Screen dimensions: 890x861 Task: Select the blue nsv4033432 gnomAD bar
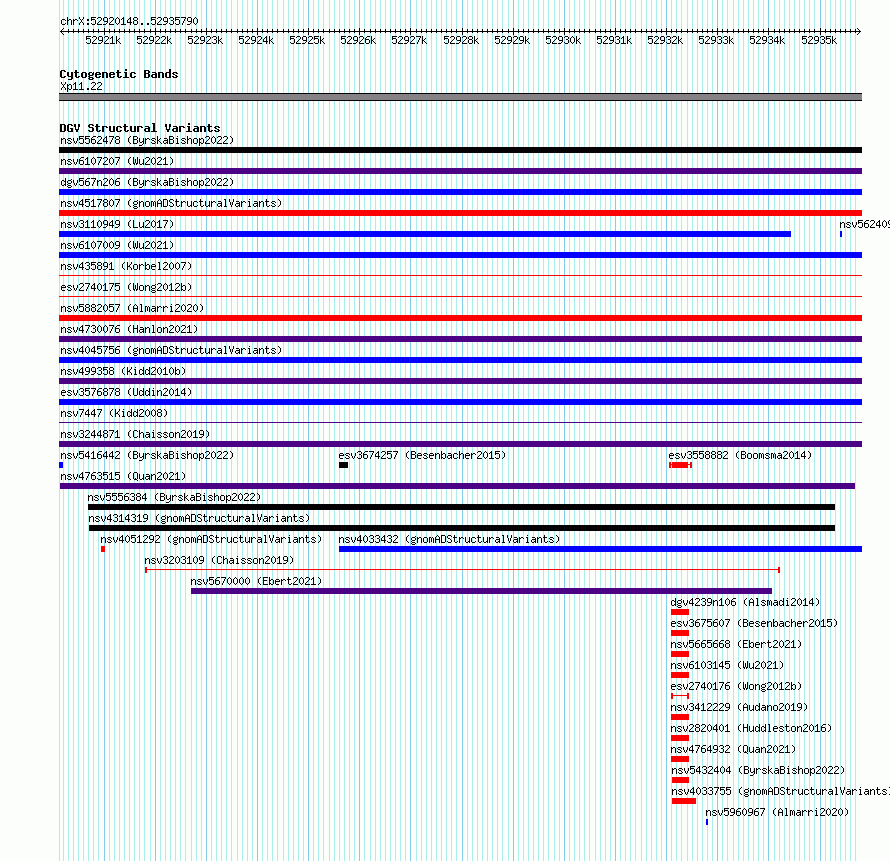point(601,549)
